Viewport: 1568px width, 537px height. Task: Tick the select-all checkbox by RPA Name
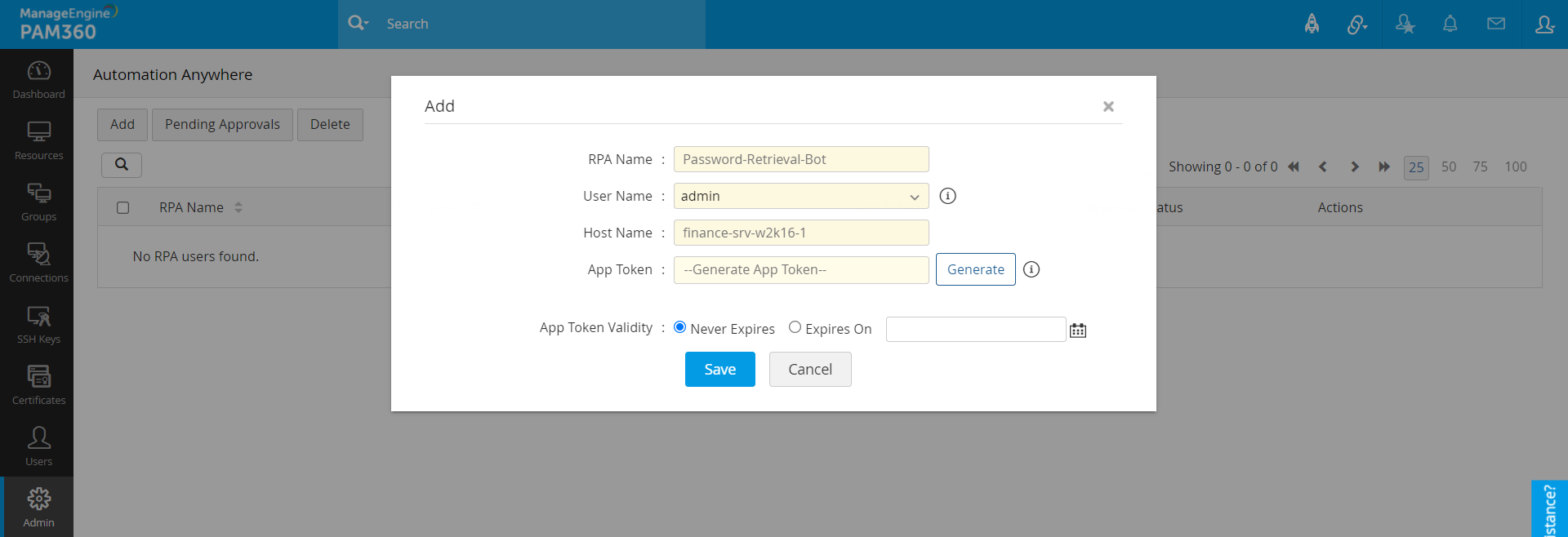[123, 207]
